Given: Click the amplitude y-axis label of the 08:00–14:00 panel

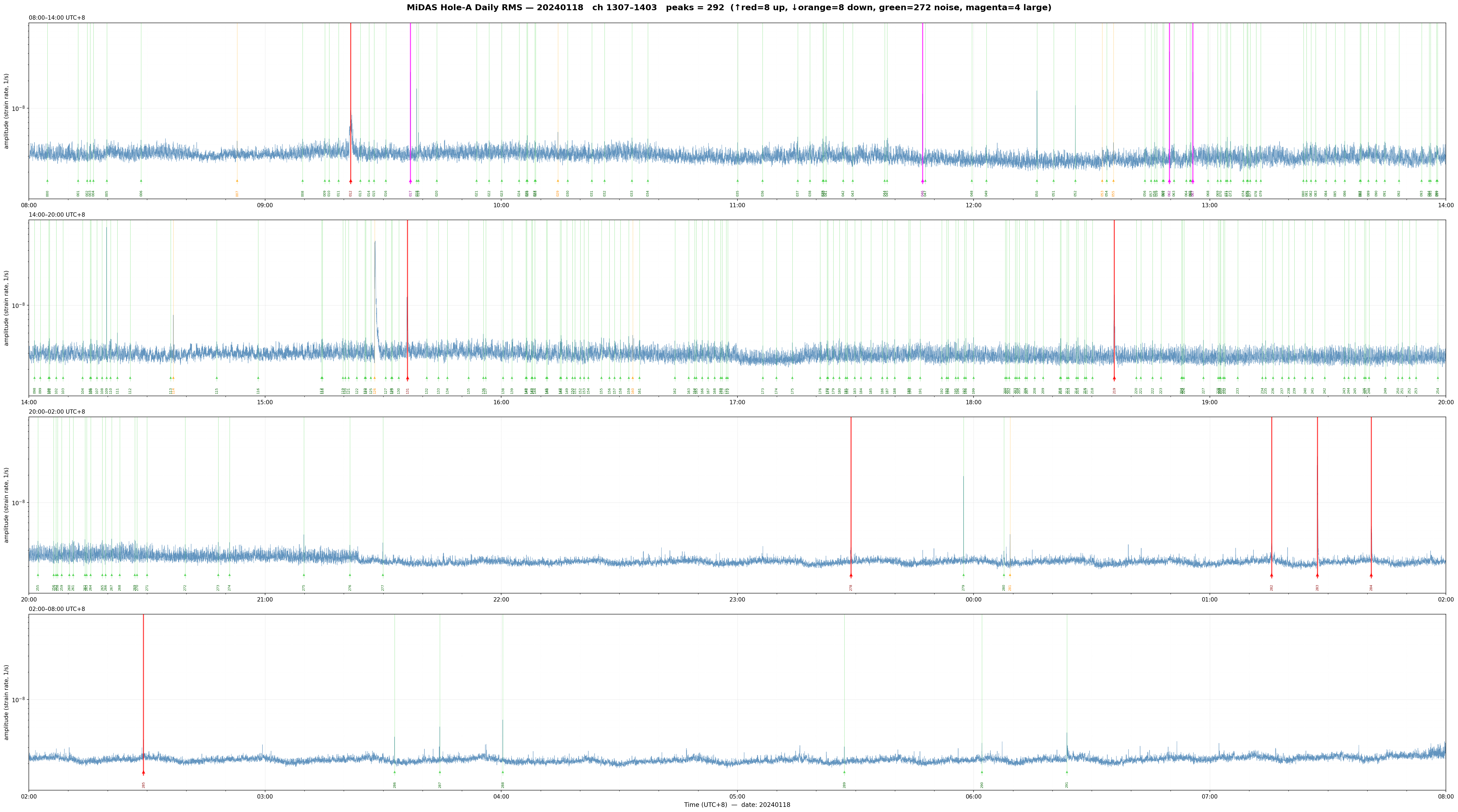Looking at the screenshot, I should point(7,111).
